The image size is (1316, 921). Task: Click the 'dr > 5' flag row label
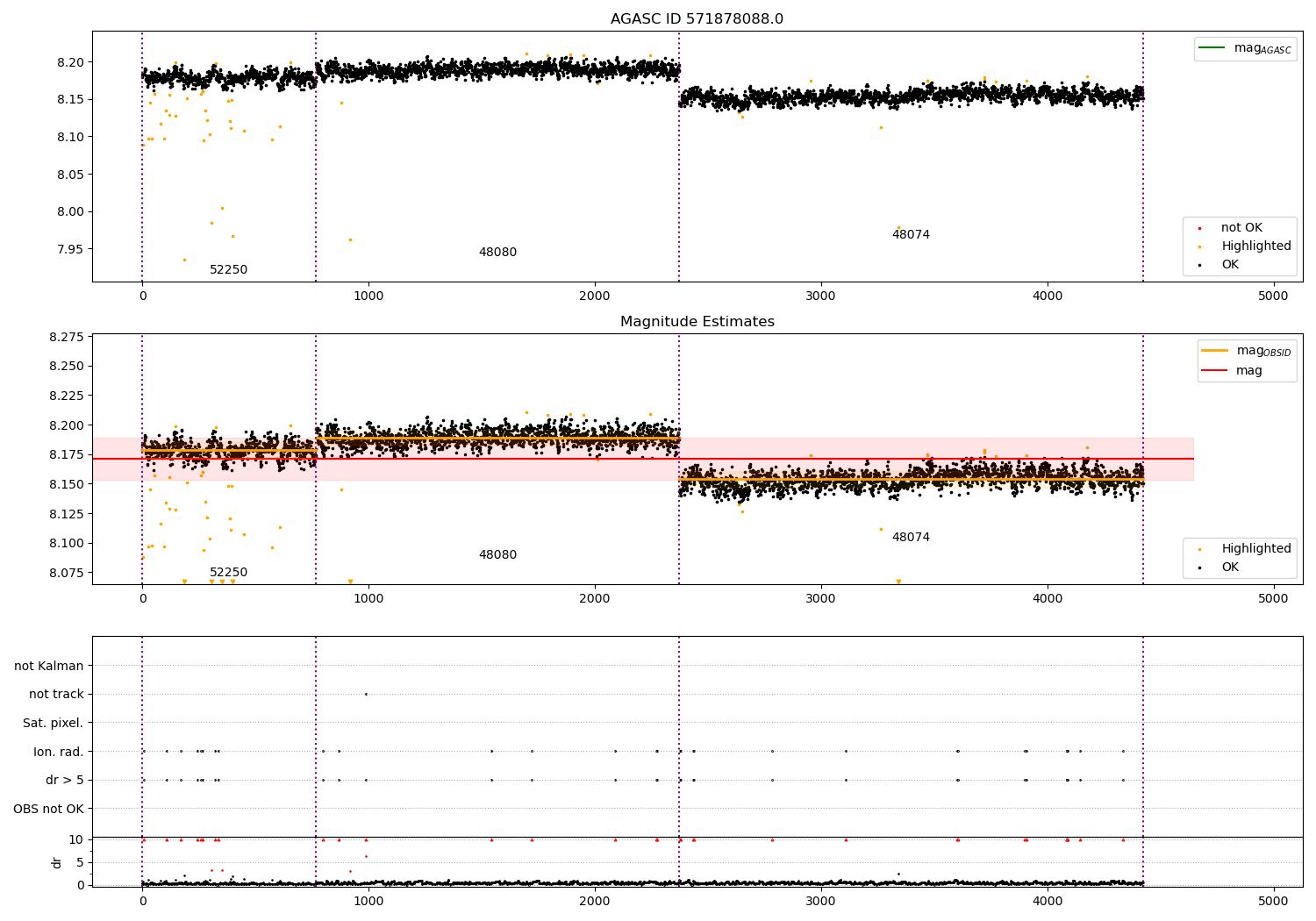tap(65, 781)
